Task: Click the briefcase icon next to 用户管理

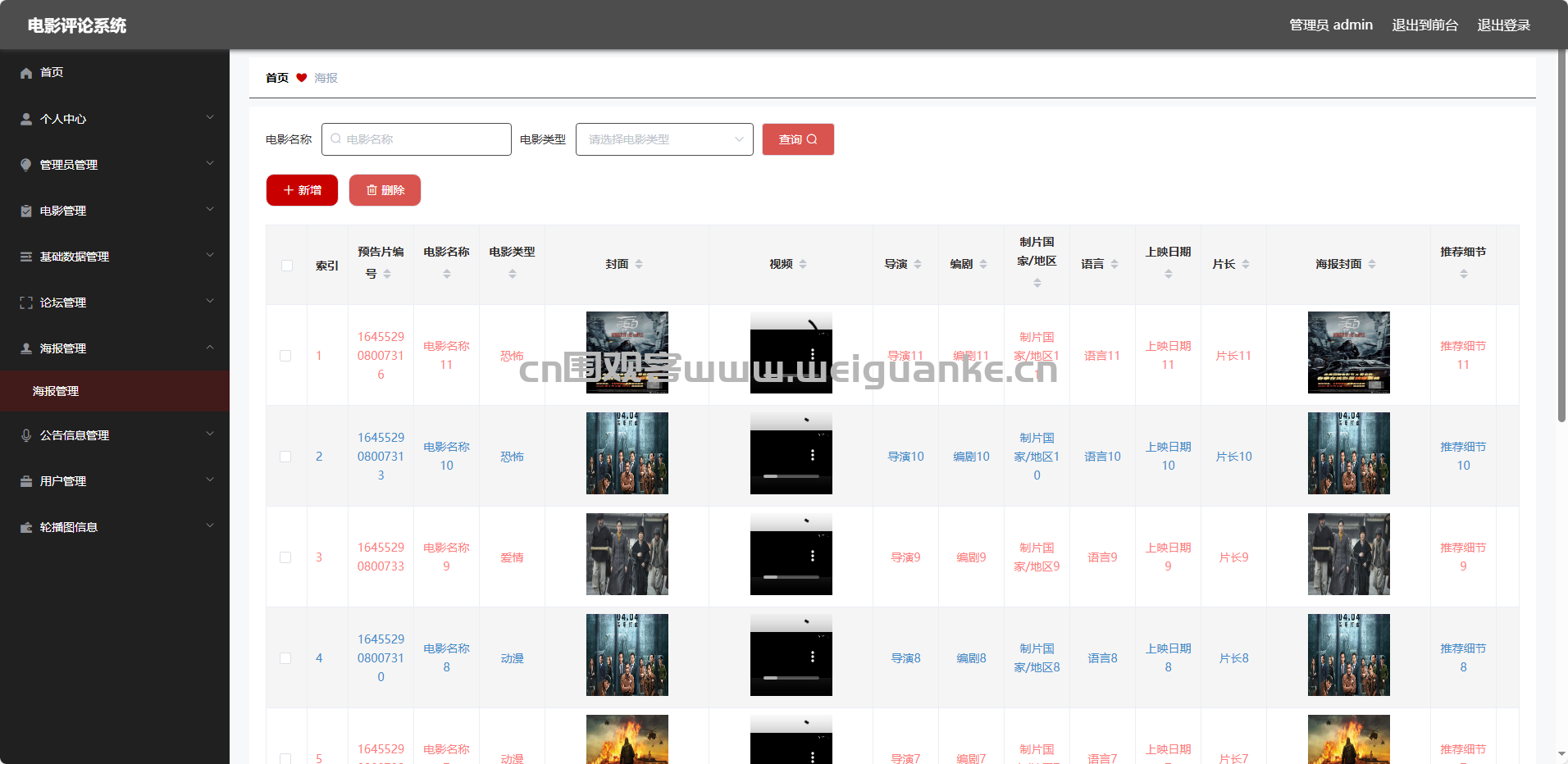Action: (x=26, y=481)
